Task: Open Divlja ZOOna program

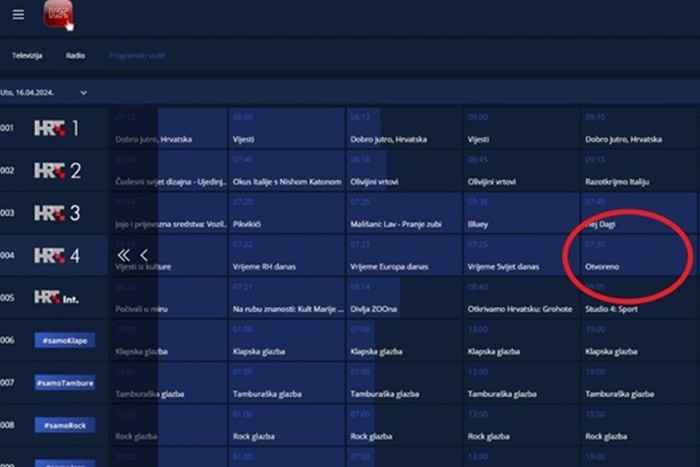Action: pos(404,298)
